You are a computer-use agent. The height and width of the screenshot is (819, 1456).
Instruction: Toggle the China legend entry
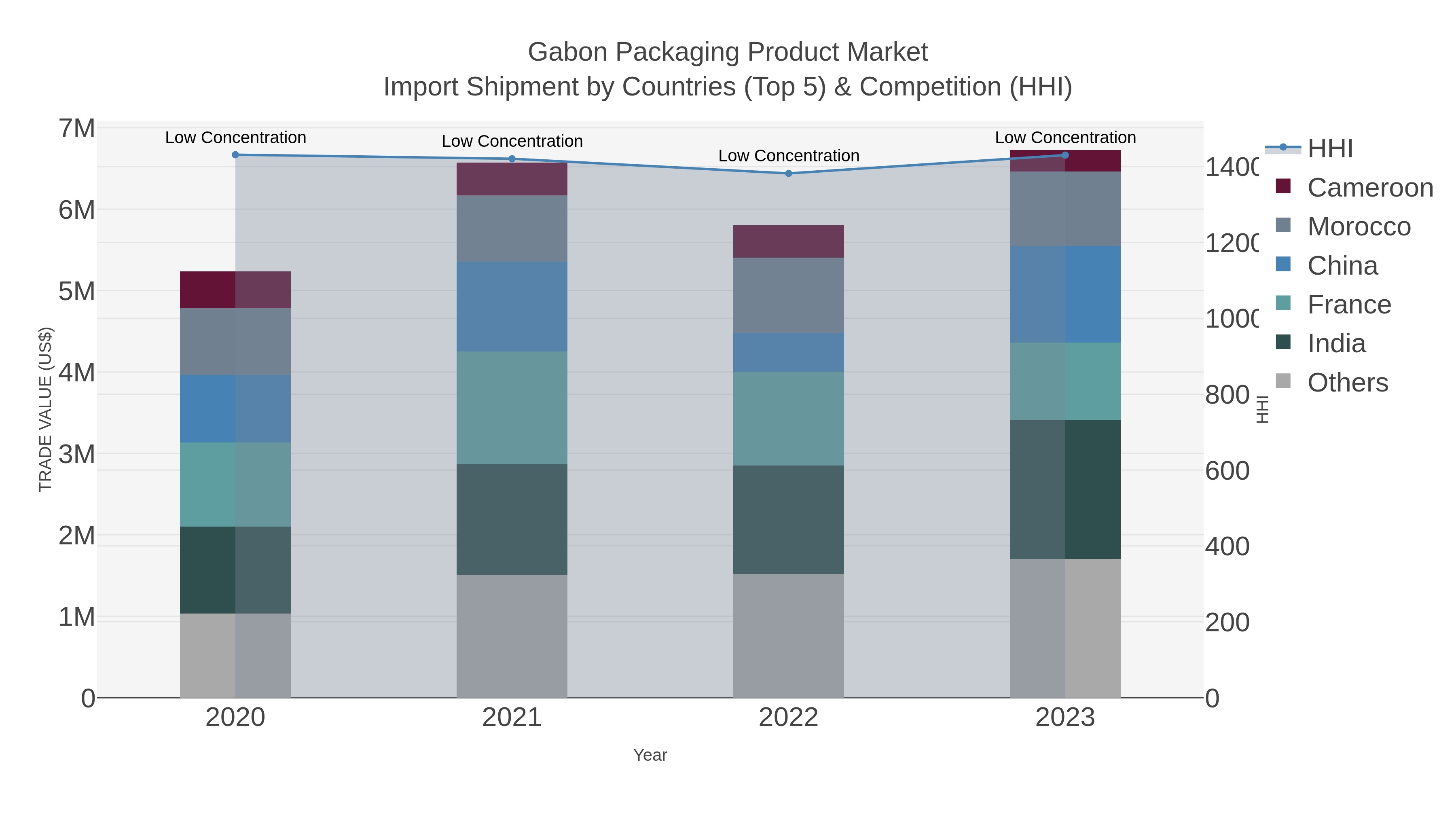point(1327,266)
